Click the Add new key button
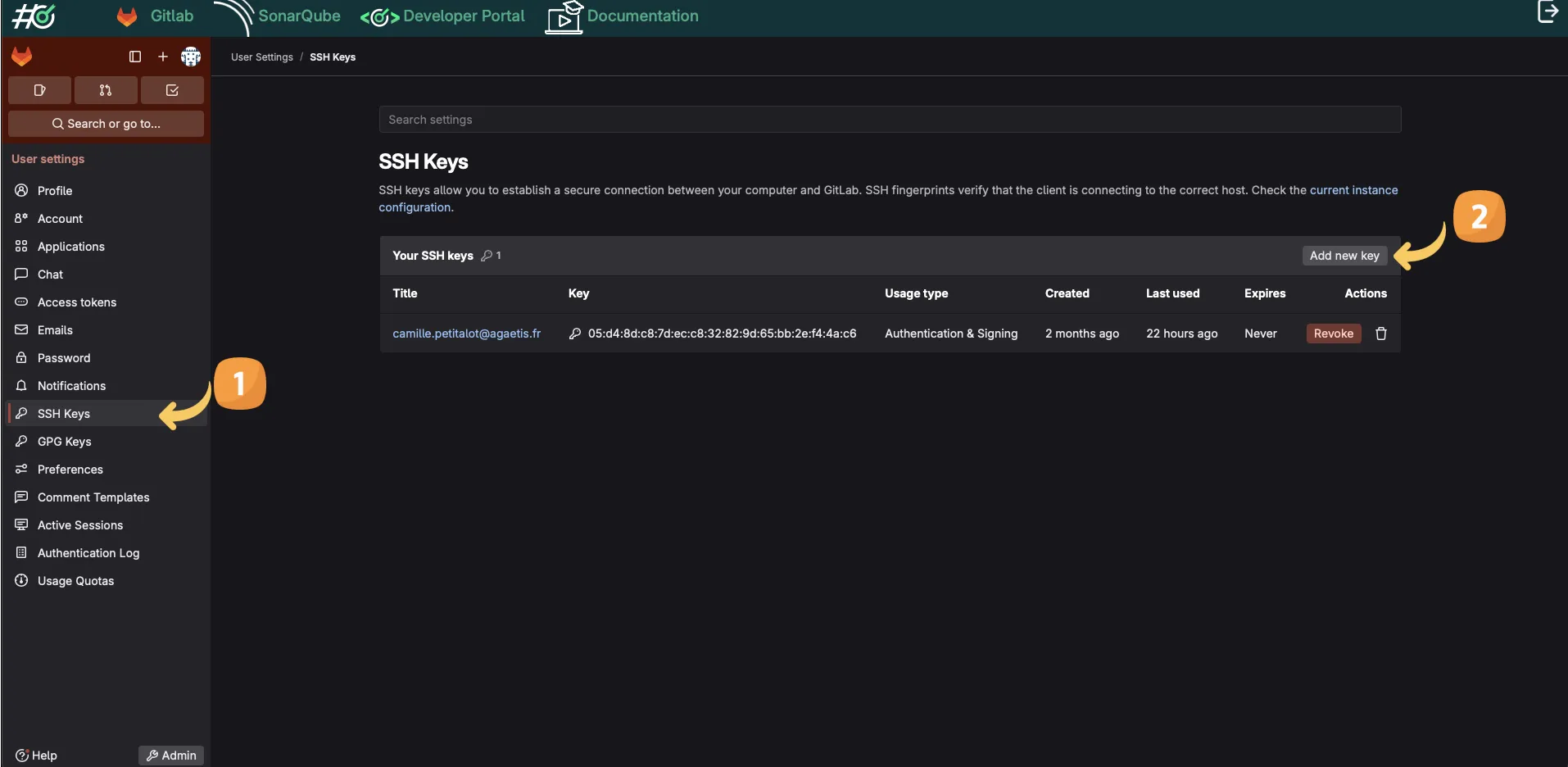Screen dimensions: 1568x767 click(1344, 256)
